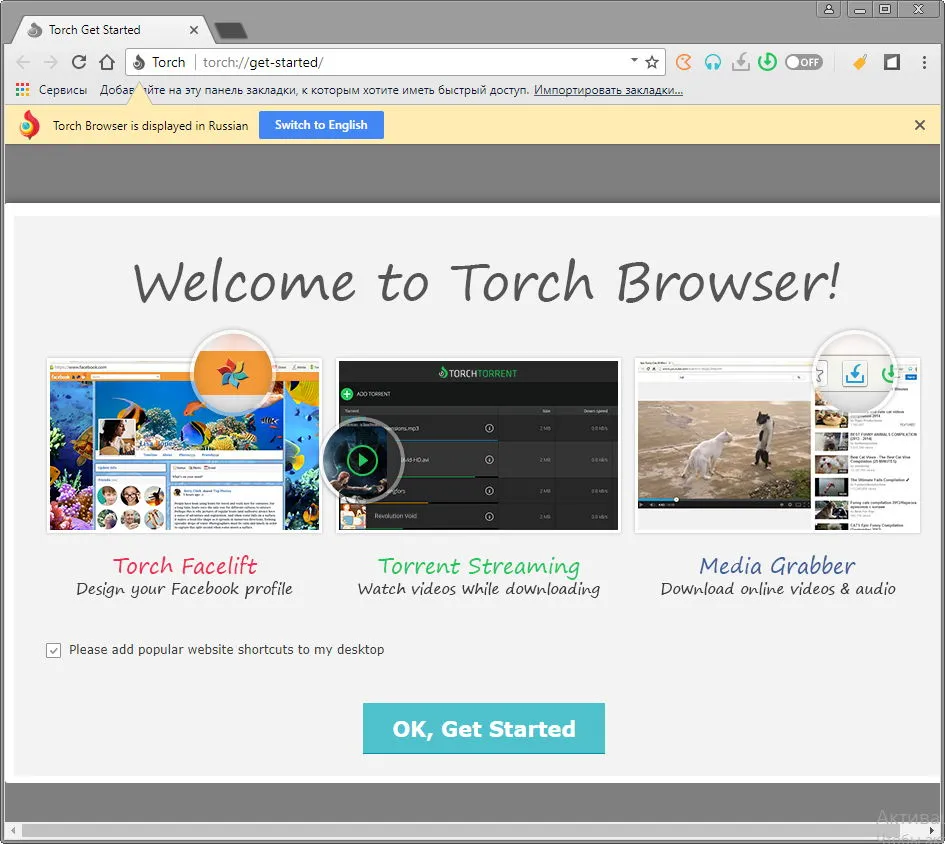Screen dimensions: 945x844
Task: Click OK, Get Started button
Action: tap(483, 728)
